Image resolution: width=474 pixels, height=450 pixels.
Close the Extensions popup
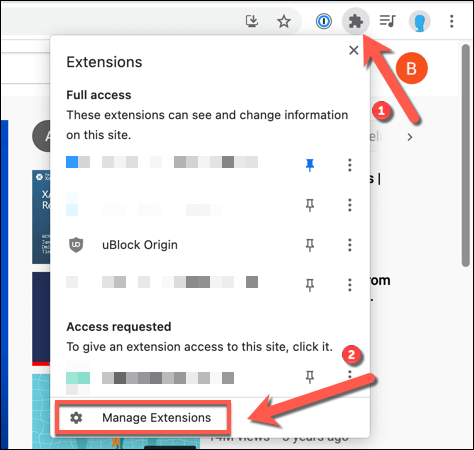click(354, 50)
